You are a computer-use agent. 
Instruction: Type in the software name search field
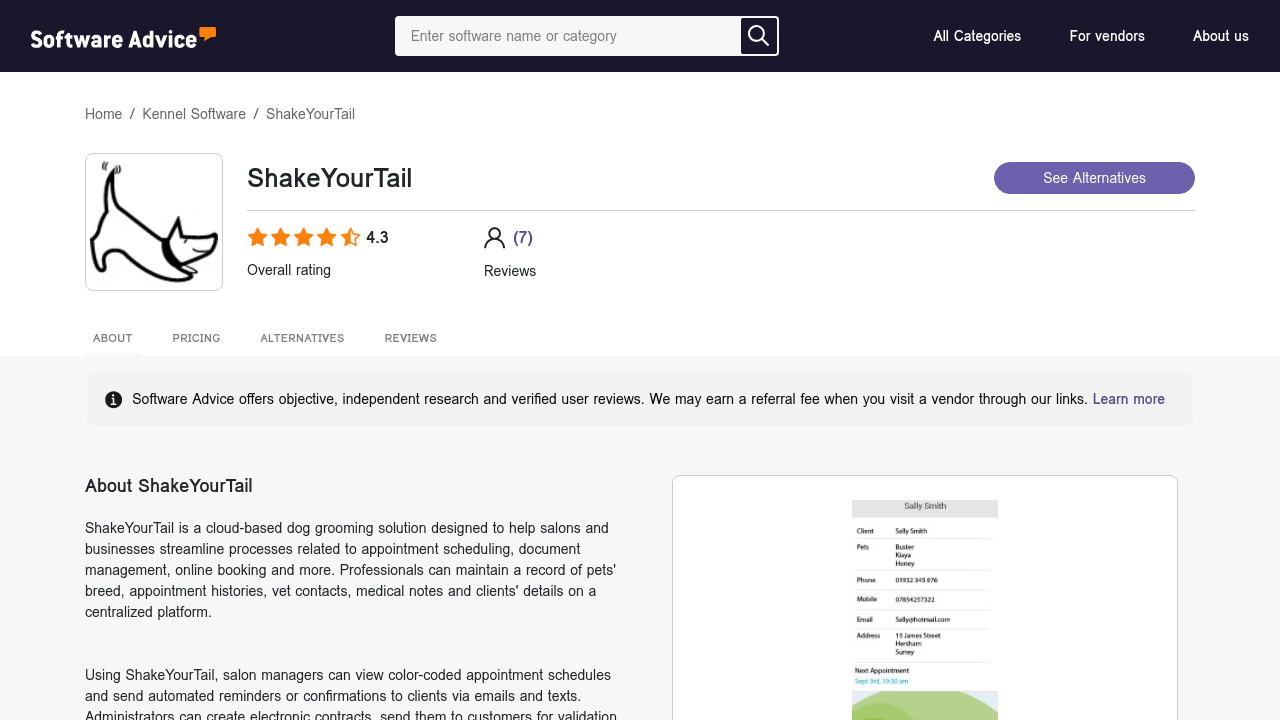point(568,36)
